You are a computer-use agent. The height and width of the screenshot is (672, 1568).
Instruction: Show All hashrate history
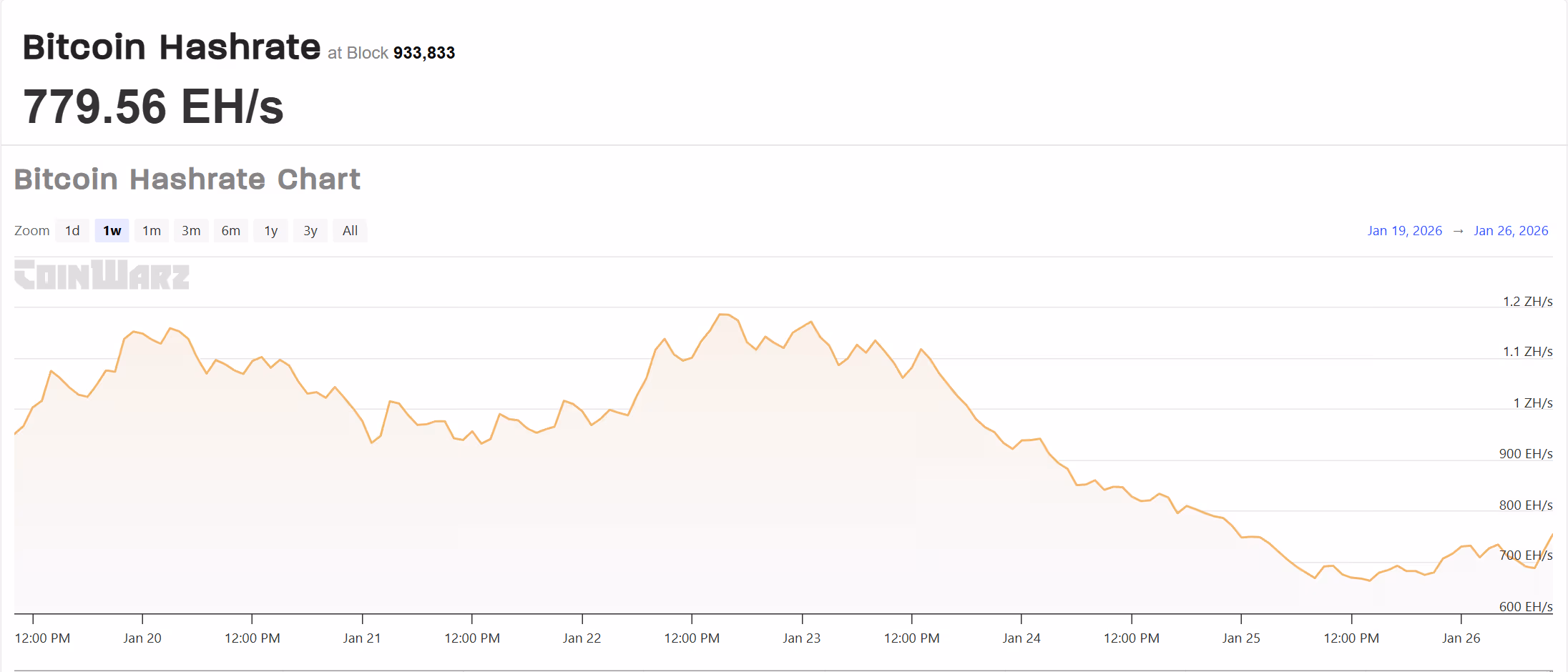click(x=350, y=231)
